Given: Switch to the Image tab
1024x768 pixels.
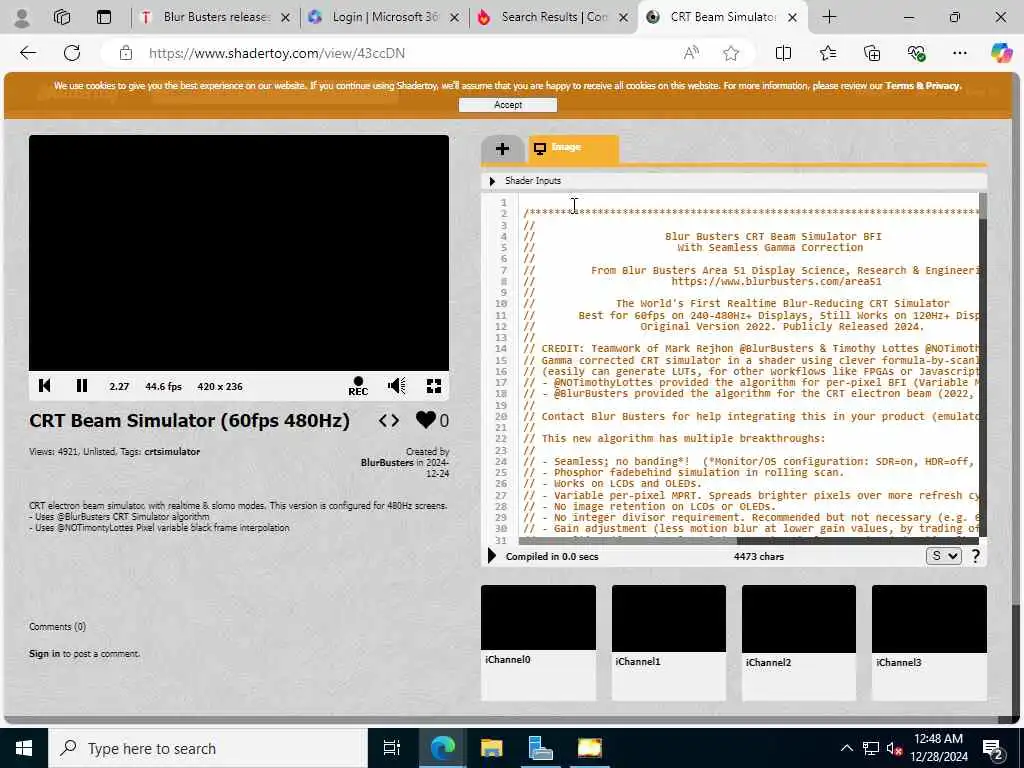Looking at the screenshot, I should click(573, 148).
